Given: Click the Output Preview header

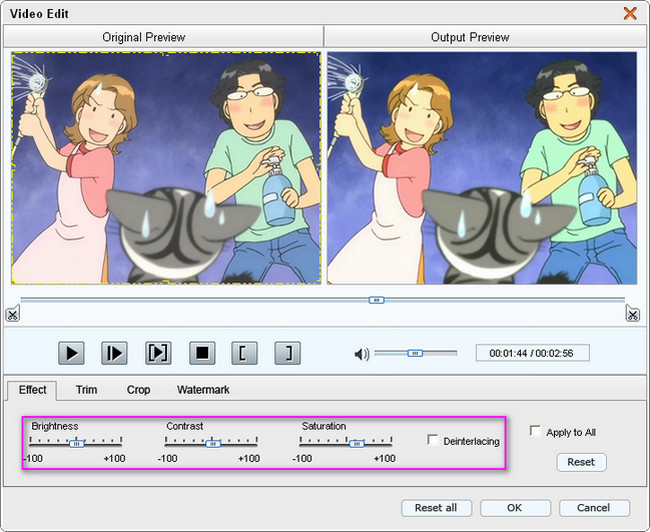Looking at the screenshot, I should (485, 36).
